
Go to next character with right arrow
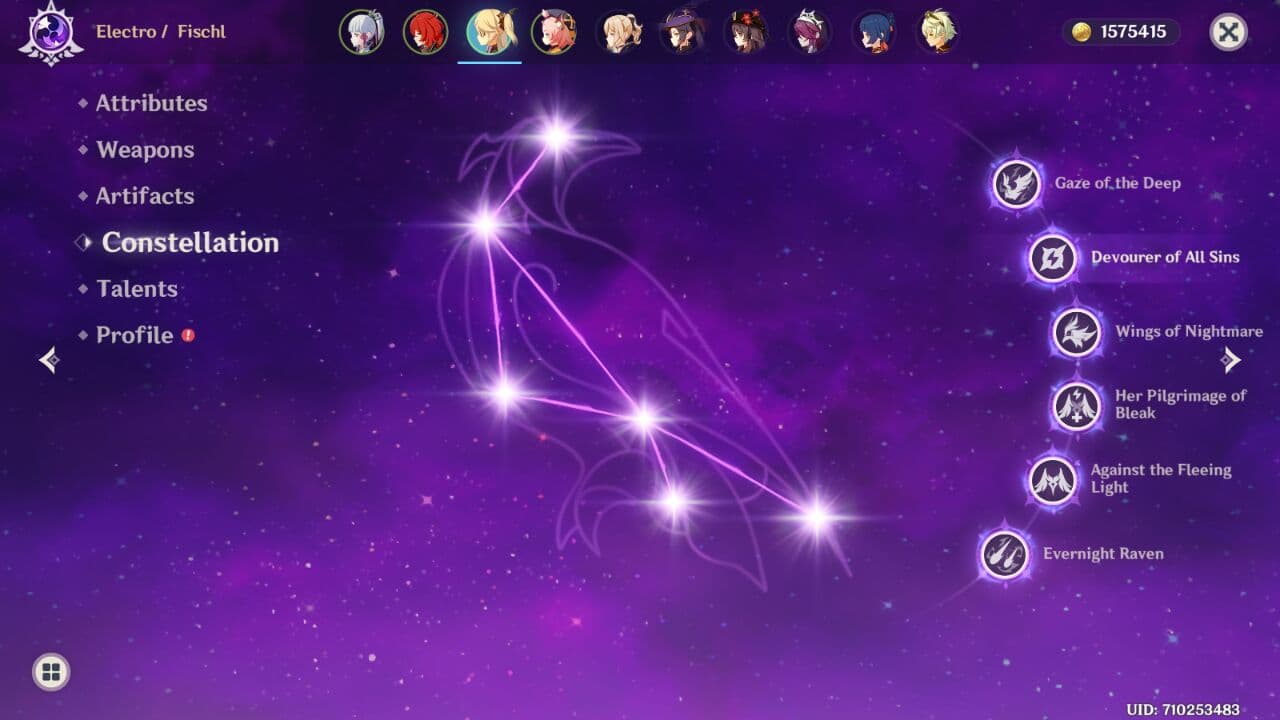pyautogui.click(x=1231, y=360)
